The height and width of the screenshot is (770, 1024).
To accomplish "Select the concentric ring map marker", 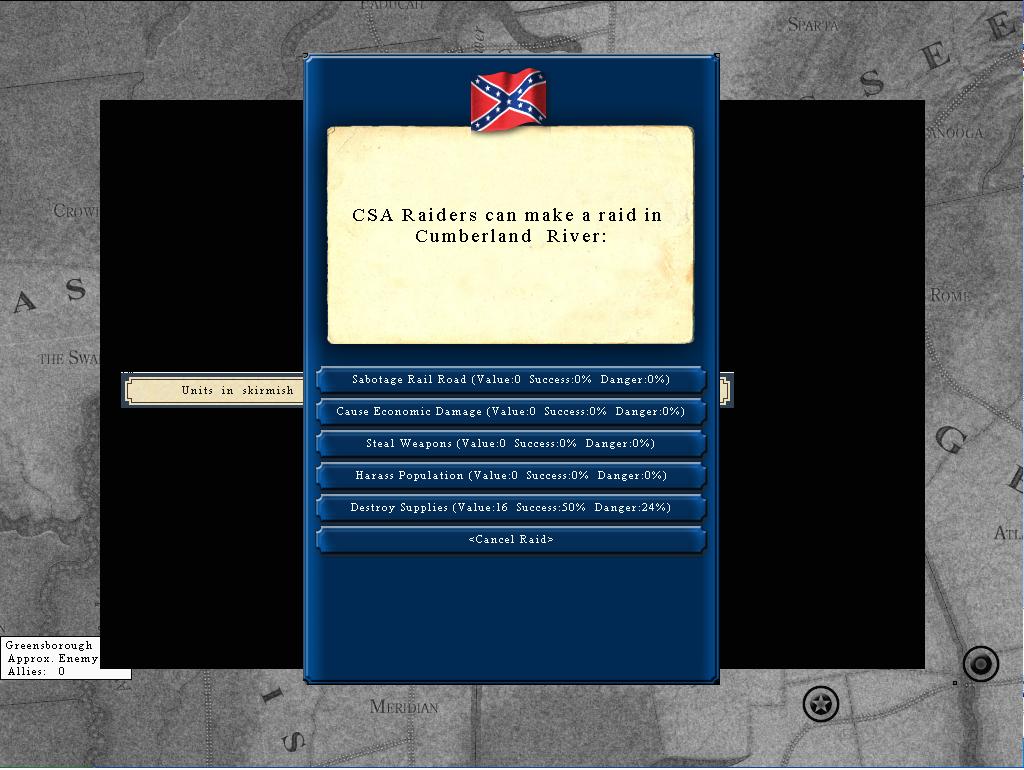I will click(x=980, y=664).
